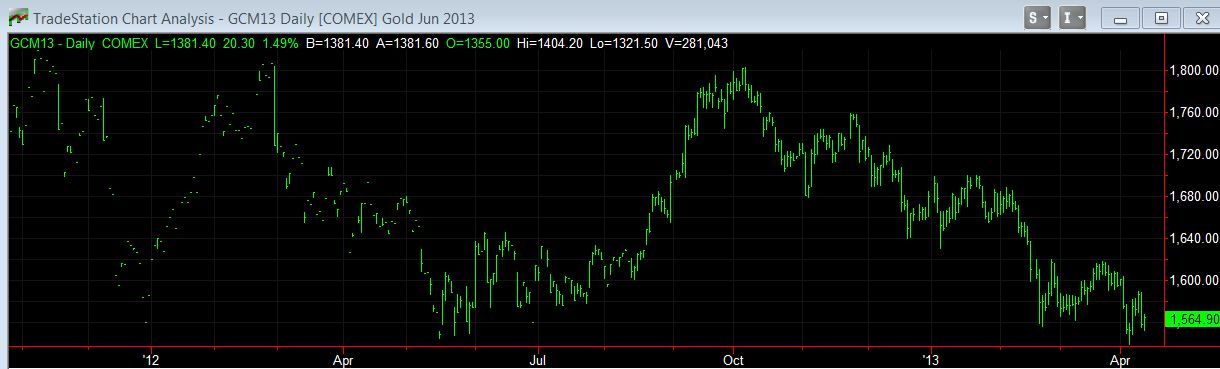The height and width of the screenshot is (369, 1220).
Task: Click the net change value '20.30'
Action: point(240,43)
